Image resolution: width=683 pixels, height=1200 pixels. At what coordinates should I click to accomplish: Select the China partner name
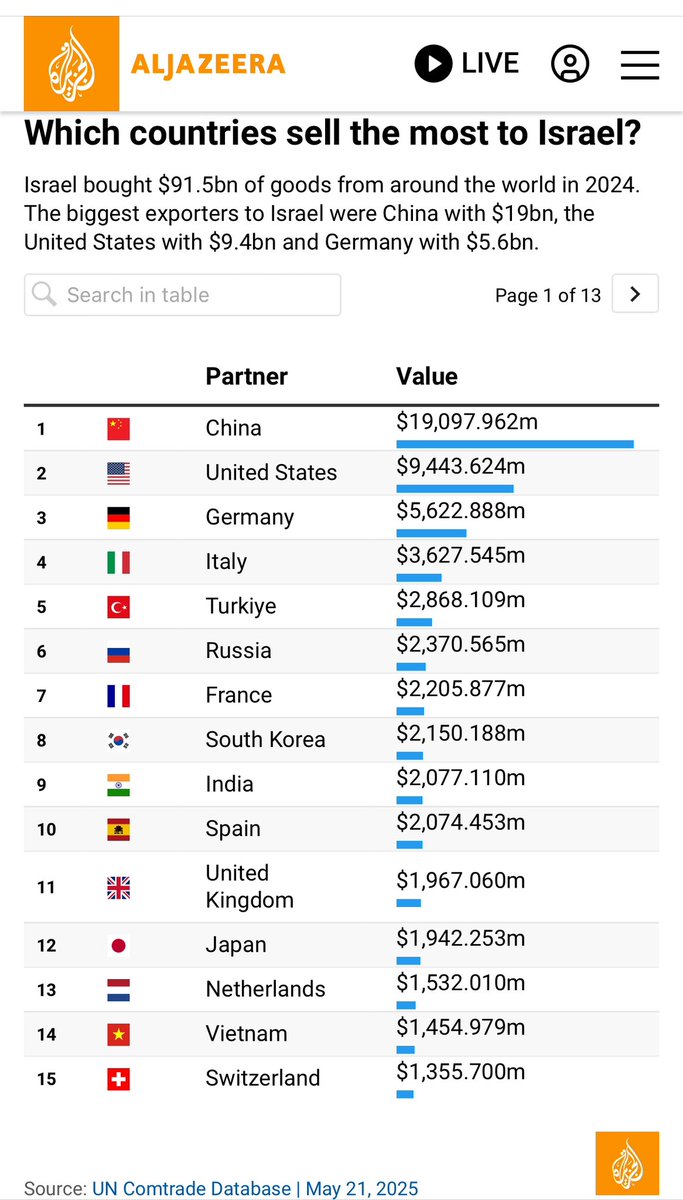click(x=233, y=428)
